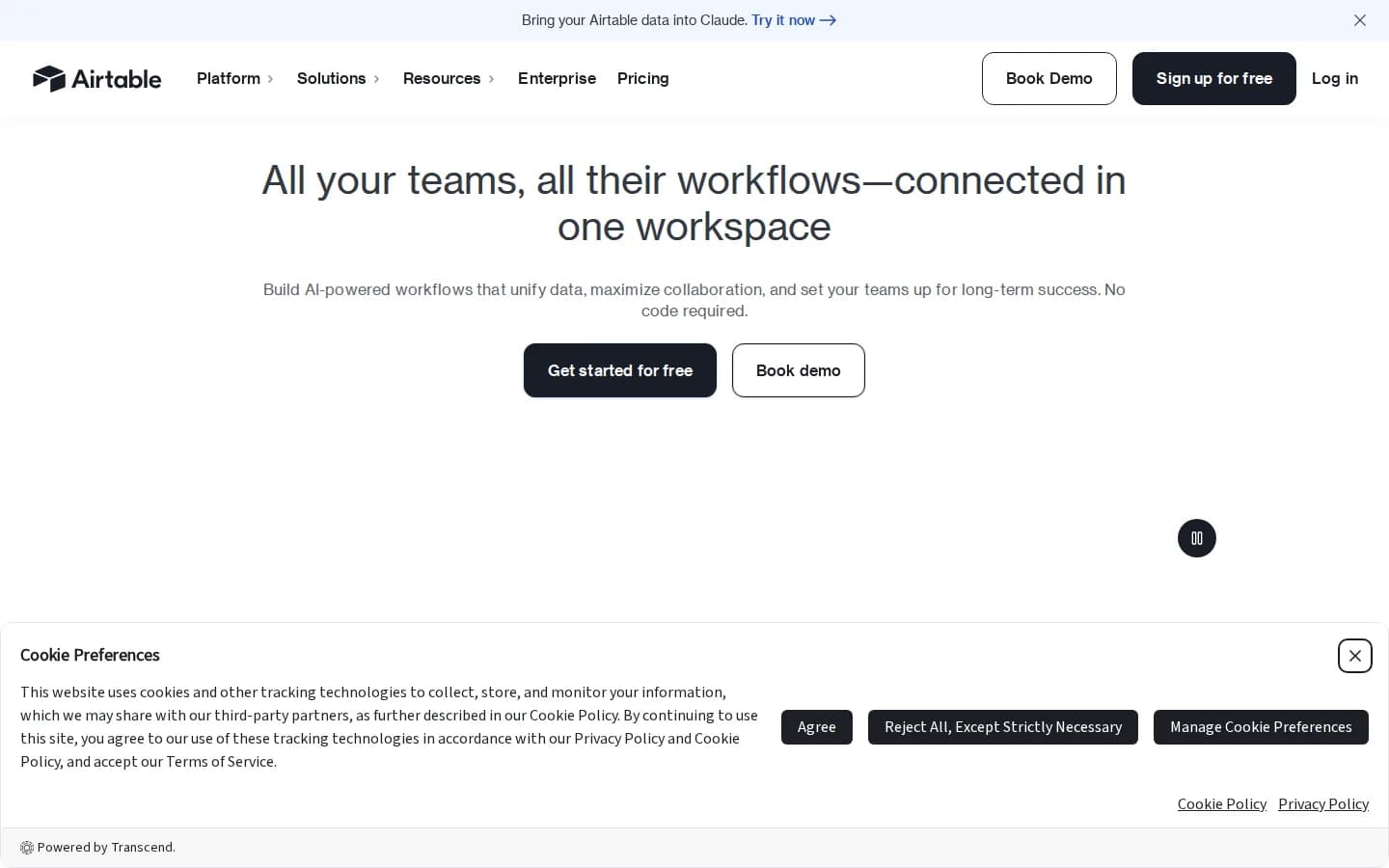Screen dimensions: 1389x868
Task: Expand the Resources menu
Action: (x=449, y=78)
